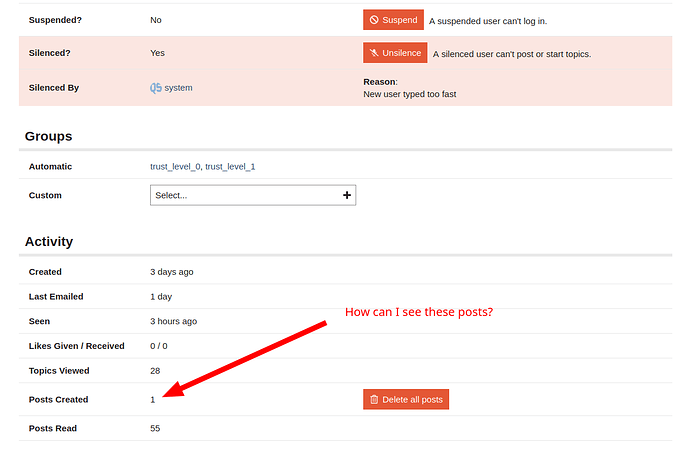The image size is (690, 449).
Task: Click the Delete all posts button
Action: point(406,399)
